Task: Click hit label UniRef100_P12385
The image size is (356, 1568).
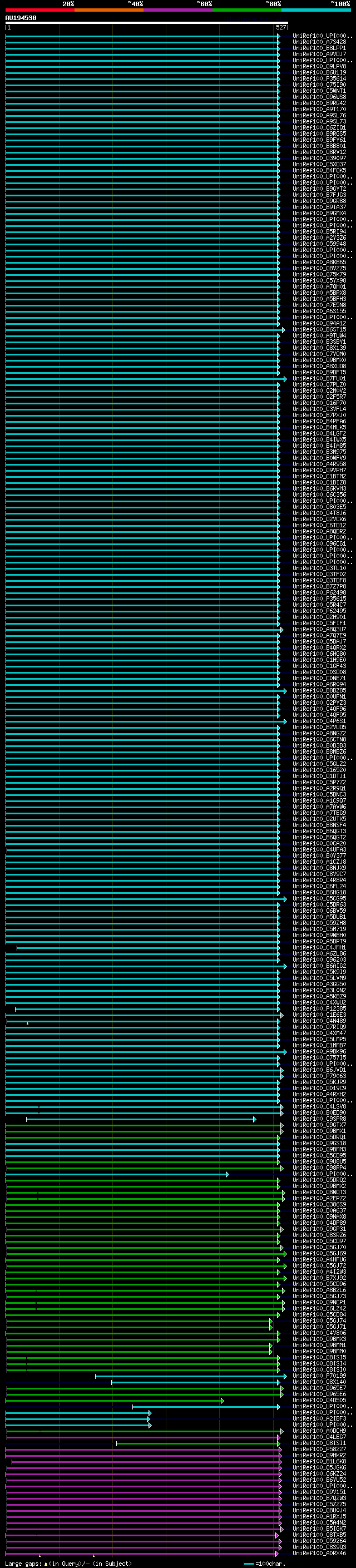Action: point(319,1008)
